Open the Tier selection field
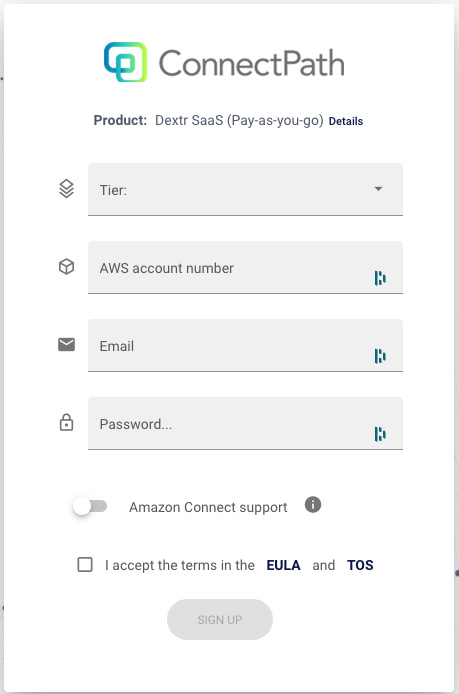 [245, 189]
